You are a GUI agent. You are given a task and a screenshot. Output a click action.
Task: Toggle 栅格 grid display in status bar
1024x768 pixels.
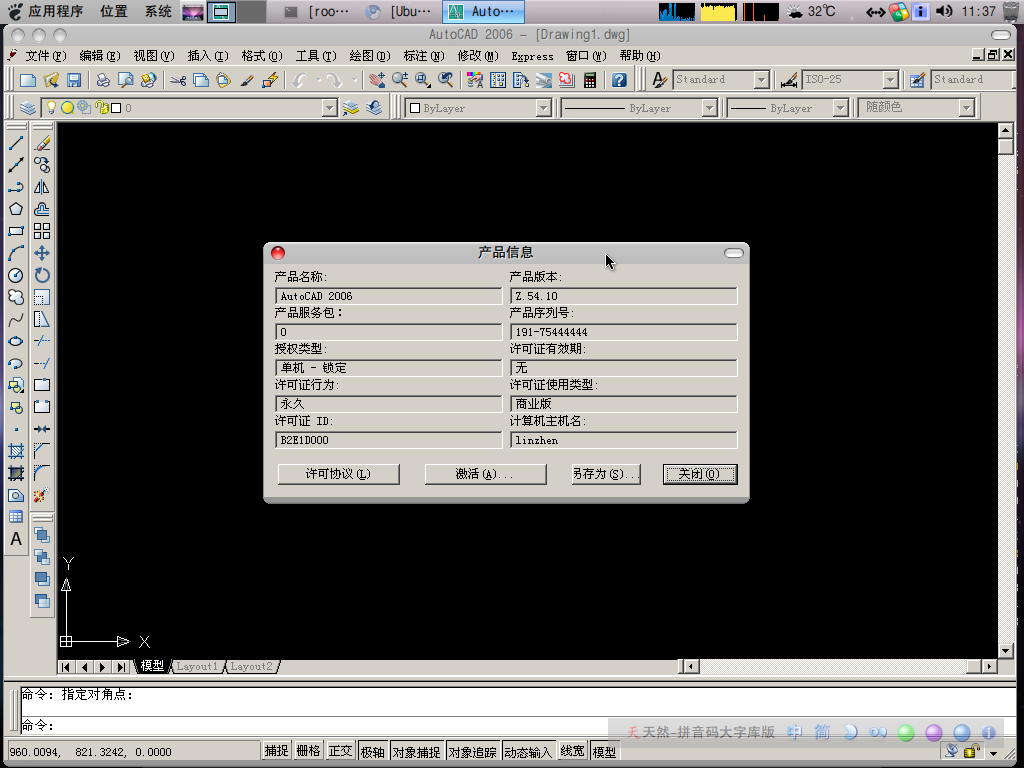tap(308, 751)
